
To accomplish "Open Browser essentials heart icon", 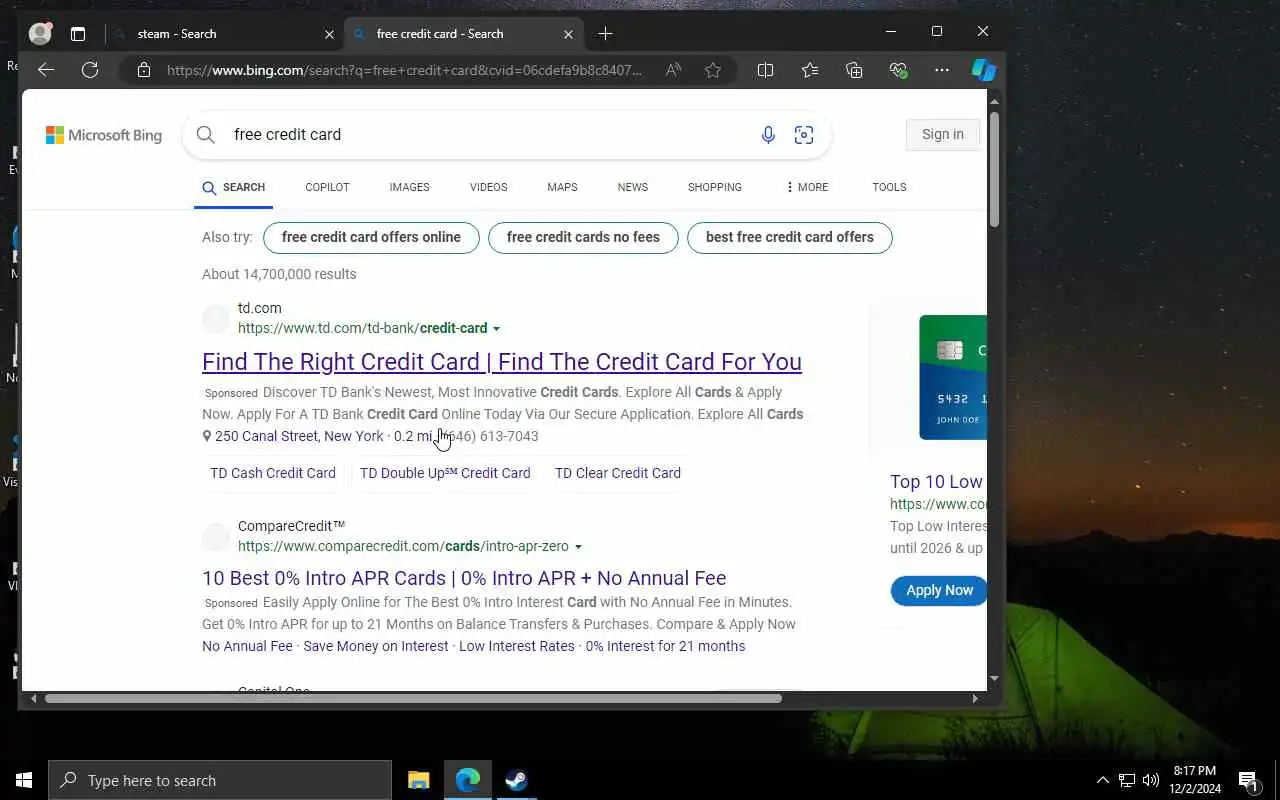I will 898,70.
